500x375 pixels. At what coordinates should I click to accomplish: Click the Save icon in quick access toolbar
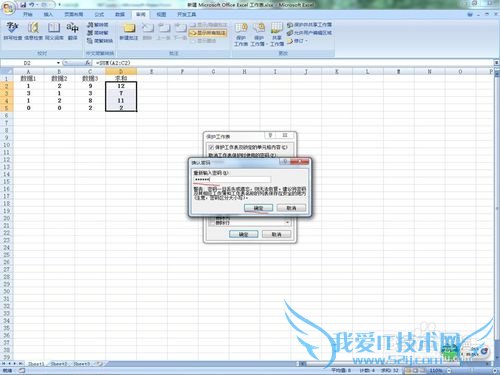tap(23, 5)
